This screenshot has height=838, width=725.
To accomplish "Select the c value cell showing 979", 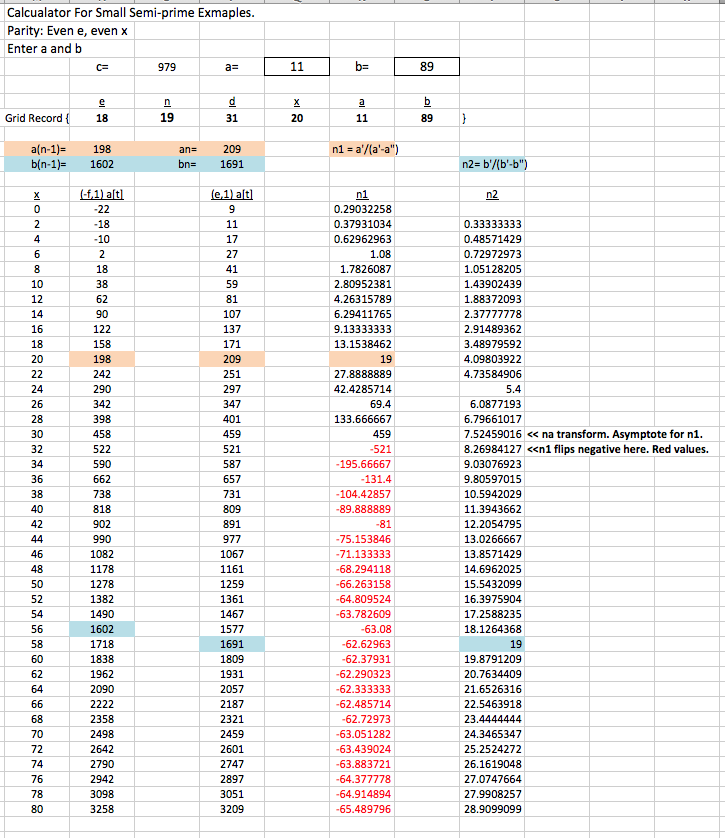I will click(x=167, y=67).
